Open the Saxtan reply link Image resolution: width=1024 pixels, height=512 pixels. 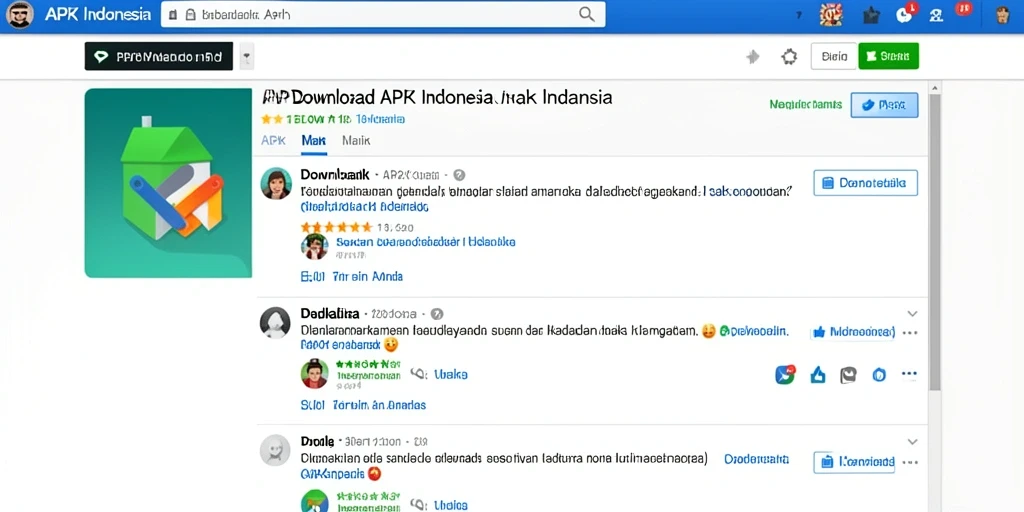point(425,242)
